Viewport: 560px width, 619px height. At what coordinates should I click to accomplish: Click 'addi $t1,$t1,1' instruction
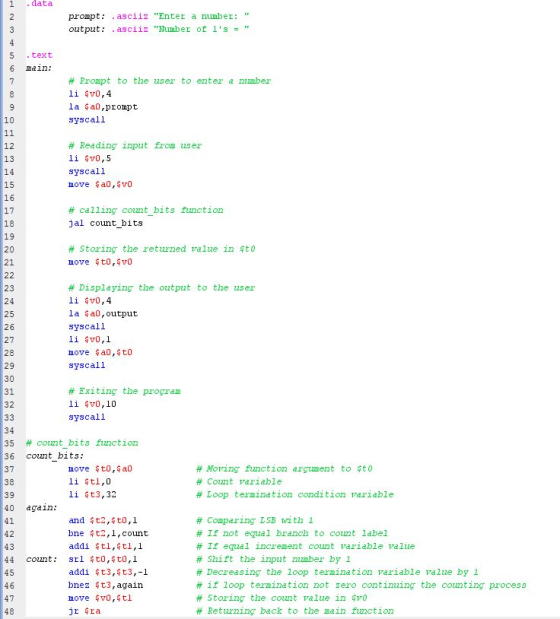point(105,546)
